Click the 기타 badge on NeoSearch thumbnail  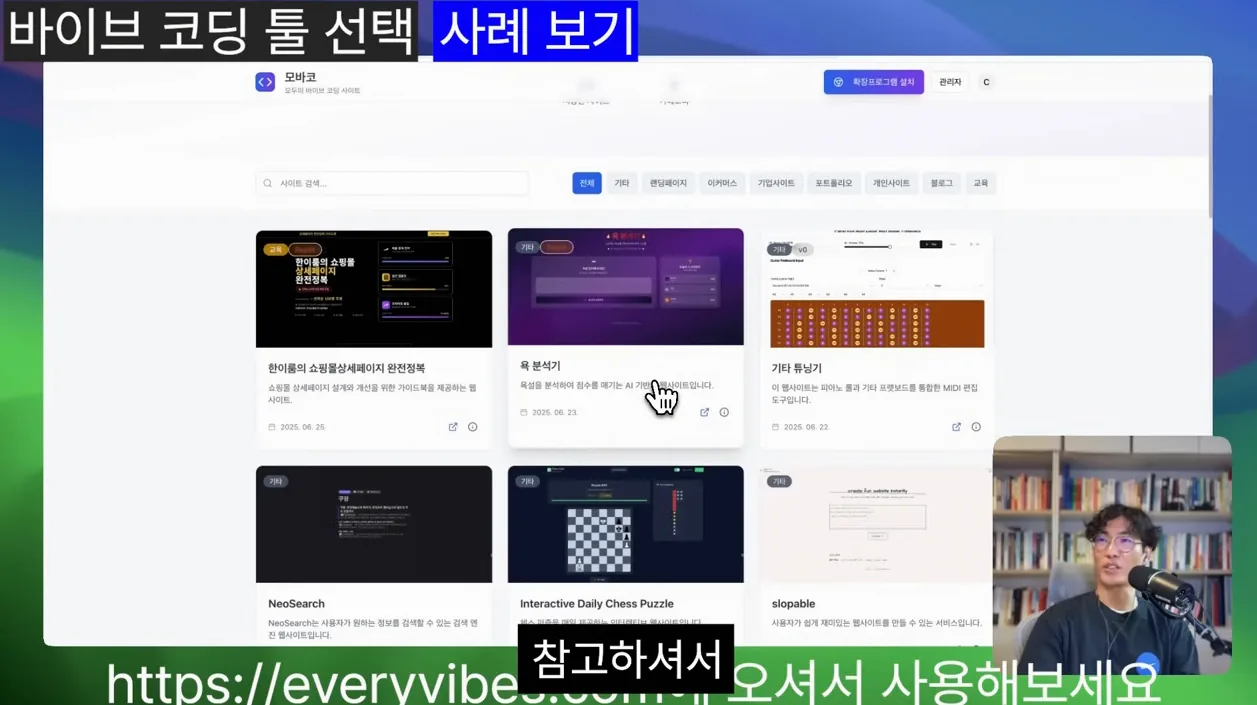click(275, 481)
